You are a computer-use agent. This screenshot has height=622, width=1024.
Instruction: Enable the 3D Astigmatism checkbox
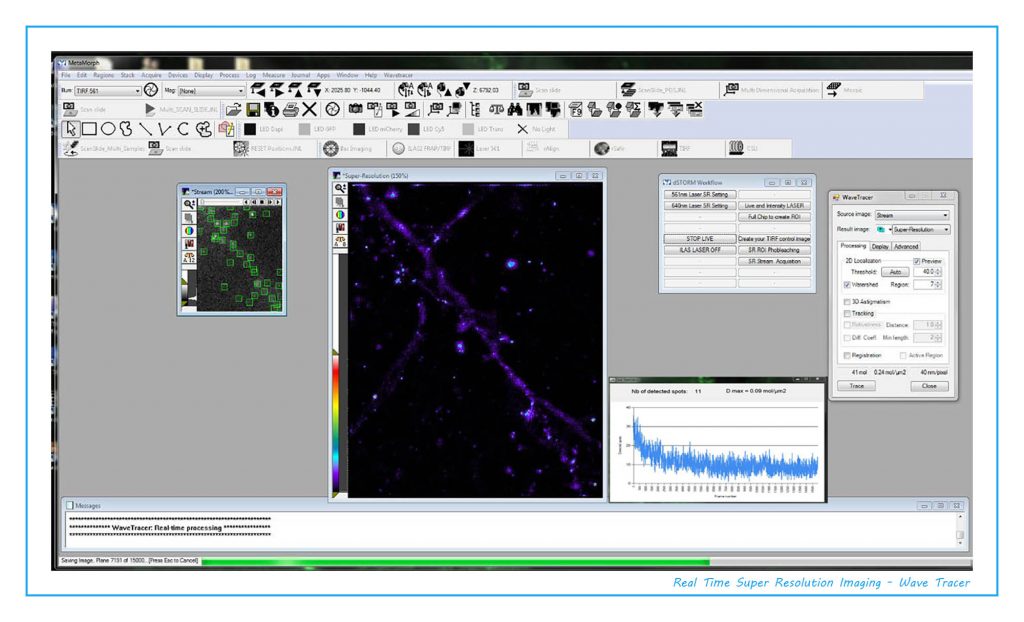(848, 301)
